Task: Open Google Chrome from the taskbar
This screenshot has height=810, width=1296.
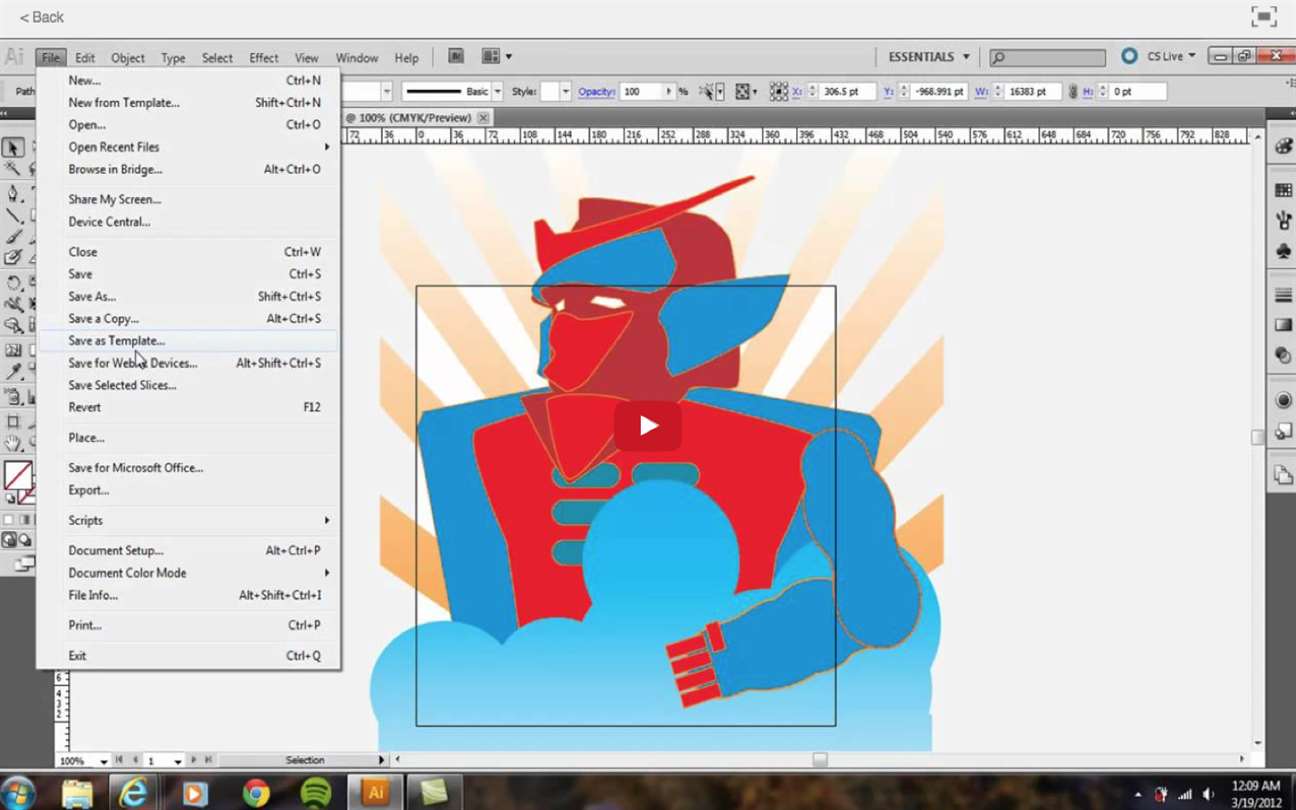Action: pos(256,793)
